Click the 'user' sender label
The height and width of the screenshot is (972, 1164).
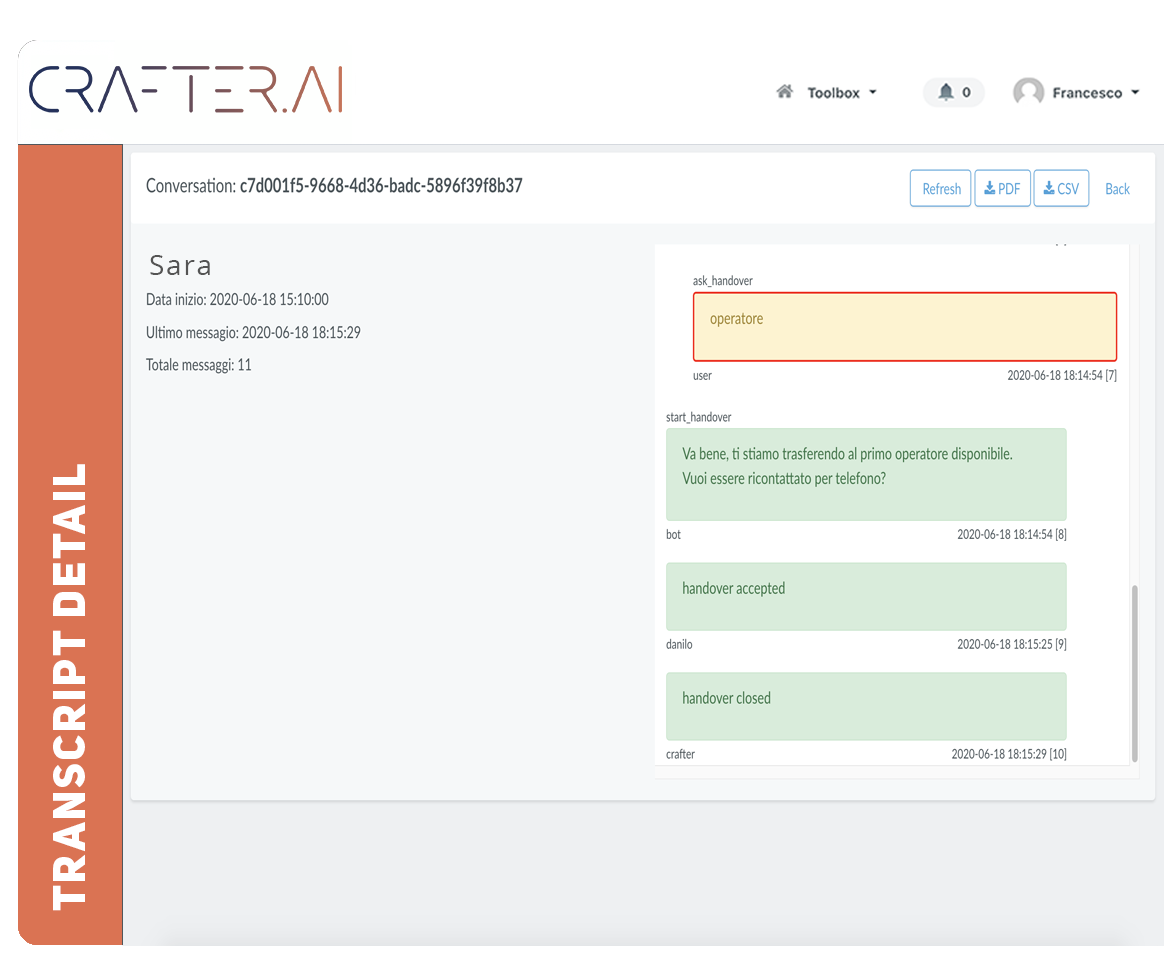(702, 376)
